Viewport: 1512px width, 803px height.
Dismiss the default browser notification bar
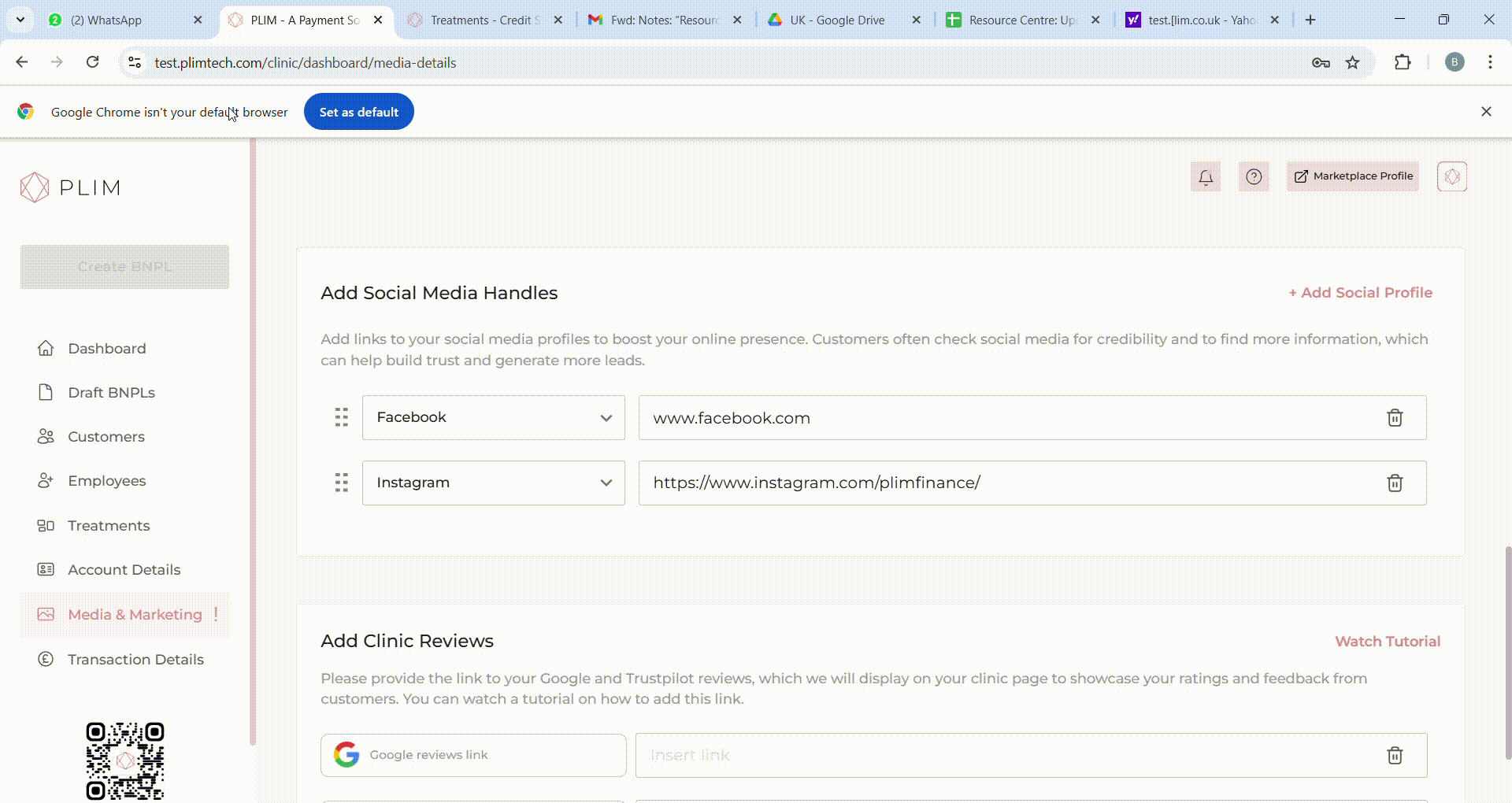click(x=1486, y=112)
